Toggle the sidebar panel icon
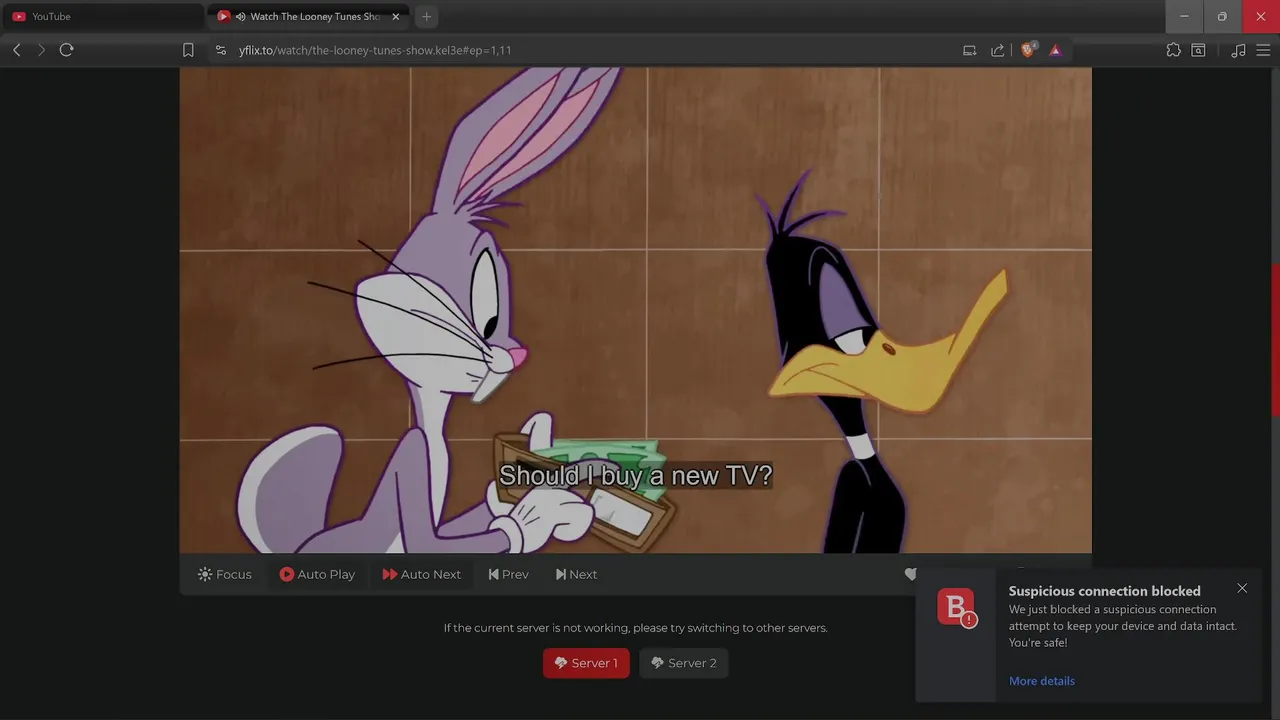Viewport: 1280px width, 720px height. point(1198,50)
